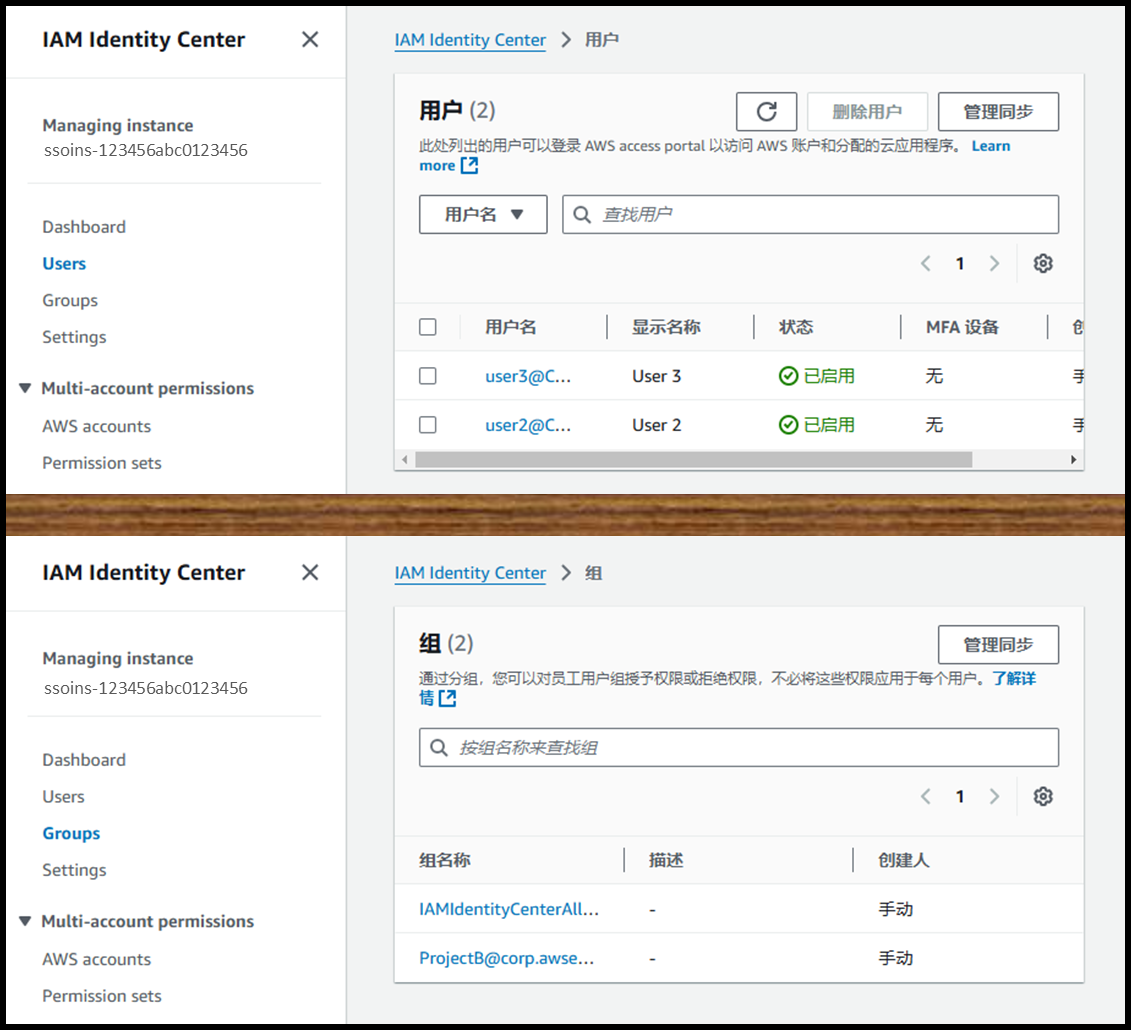Go to next page of groups
This screenshot has width=1131, height=1030.
coord(995,796)
